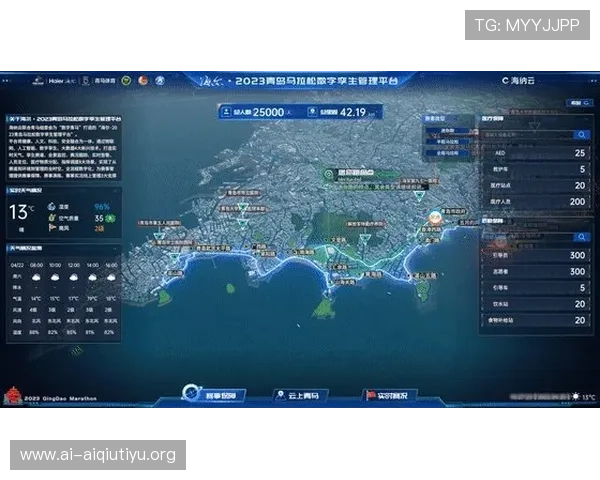Viewport: 600px width, 480px height.
Task: Click the two-dot menu at top left
Action: 5,81
